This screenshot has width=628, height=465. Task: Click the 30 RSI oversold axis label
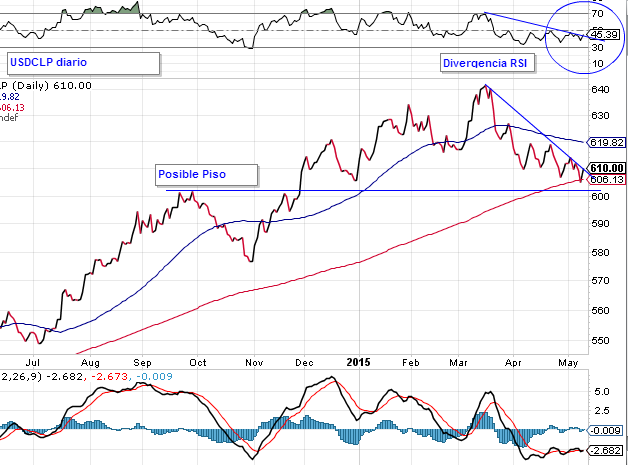pyautogui.click(x=597, y=47)
